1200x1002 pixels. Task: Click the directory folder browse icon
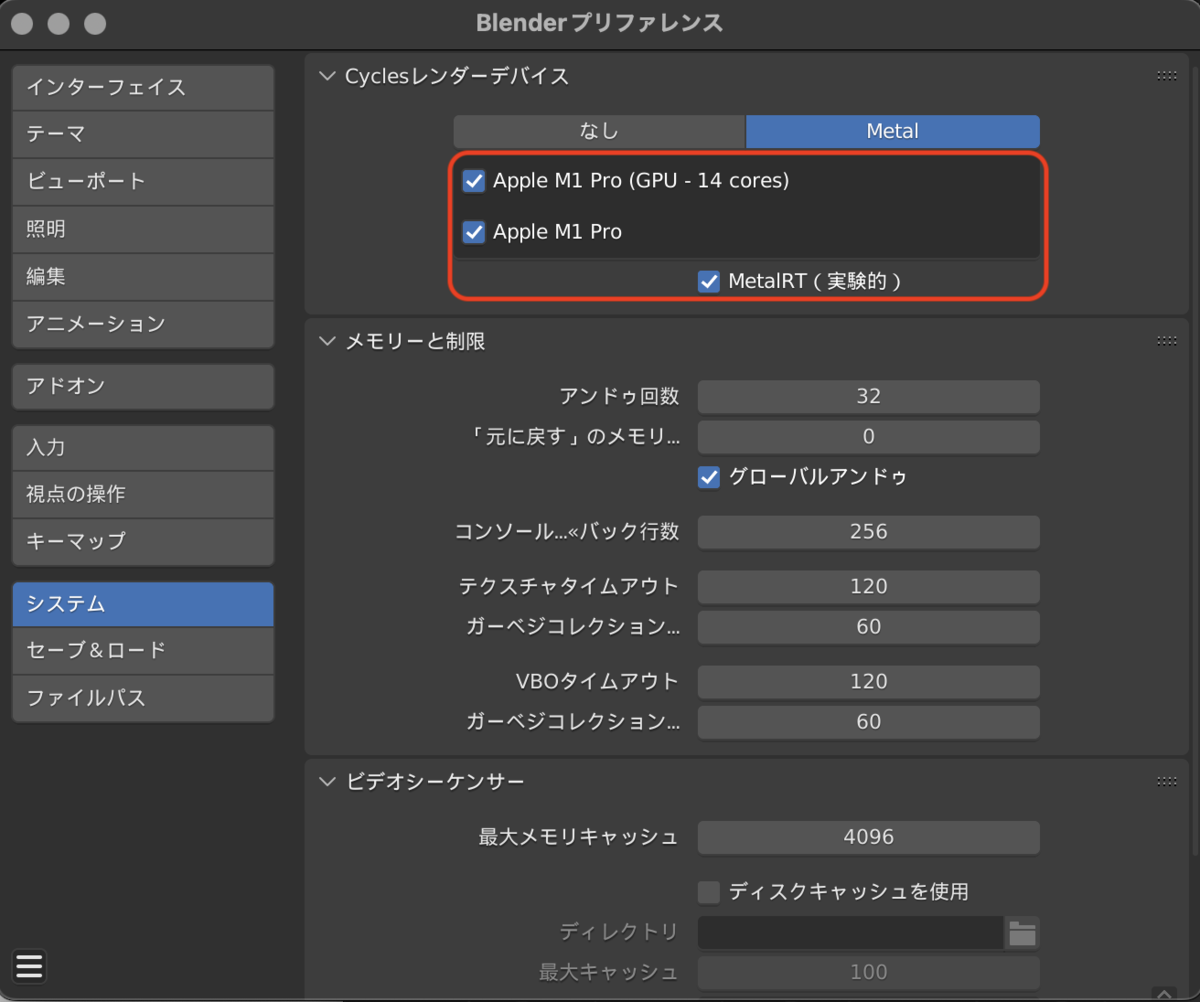click(1022, 933)
